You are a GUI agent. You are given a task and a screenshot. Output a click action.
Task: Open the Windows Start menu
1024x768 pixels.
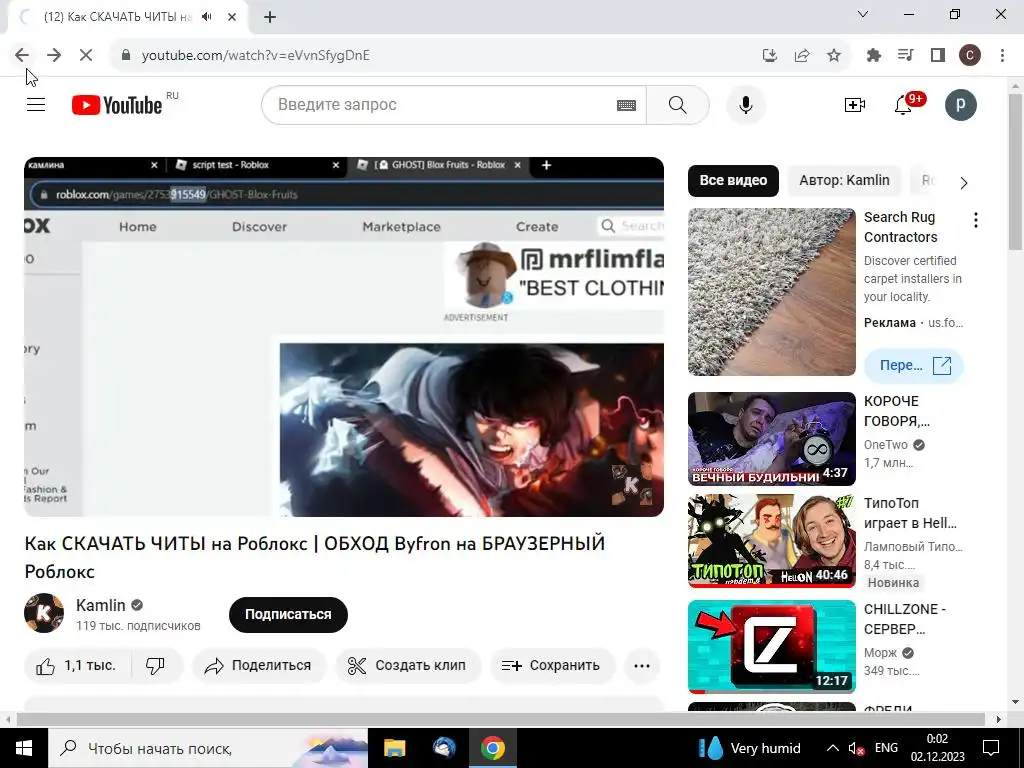point(24,748)
